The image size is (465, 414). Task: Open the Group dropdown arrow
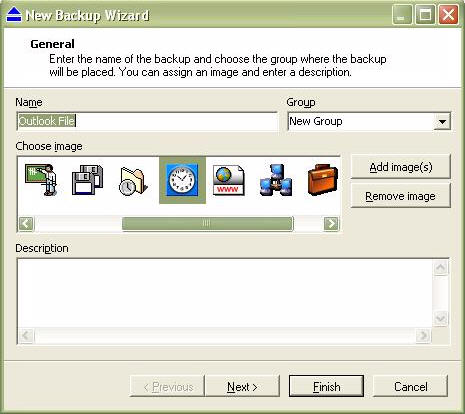[x=442, y=122]
